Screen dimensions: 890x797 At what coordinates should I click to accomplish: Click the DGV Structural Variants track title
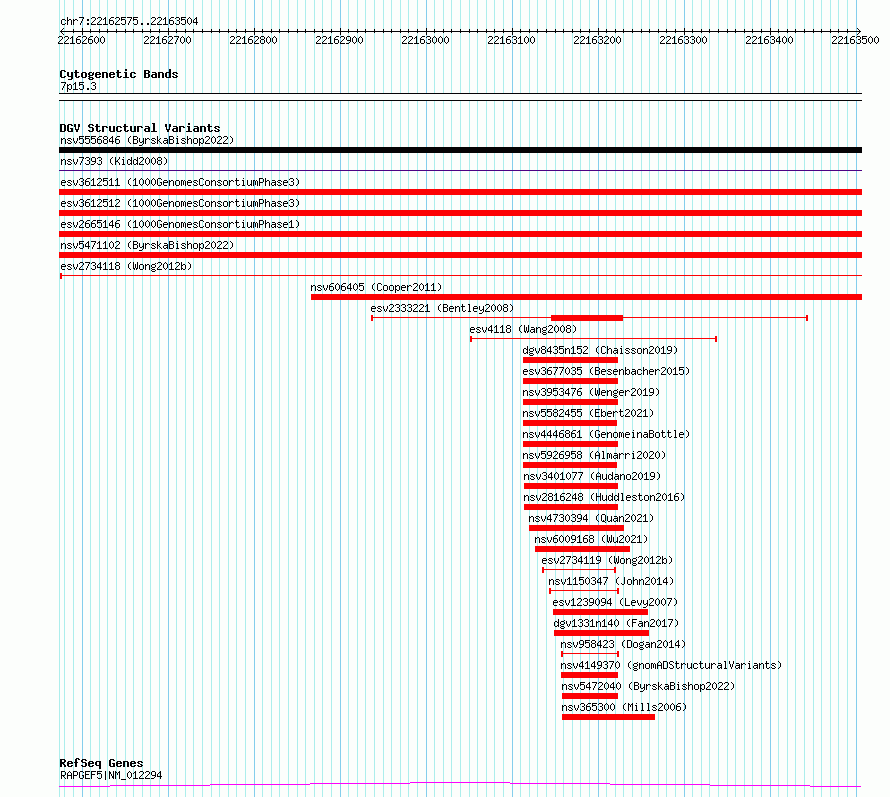[140, 128]
